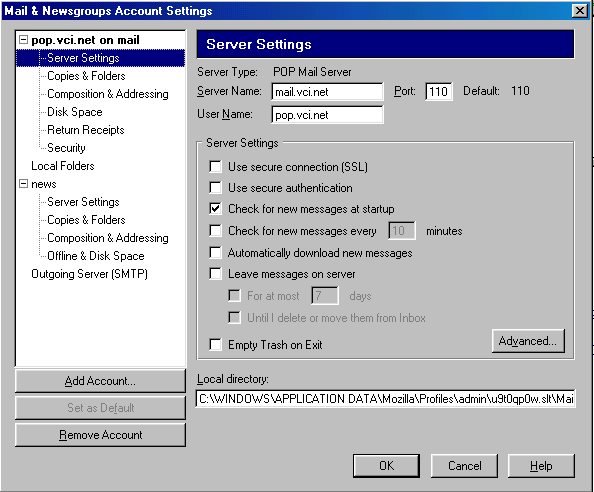Click the Local directory path field

[x=386, y=399]
